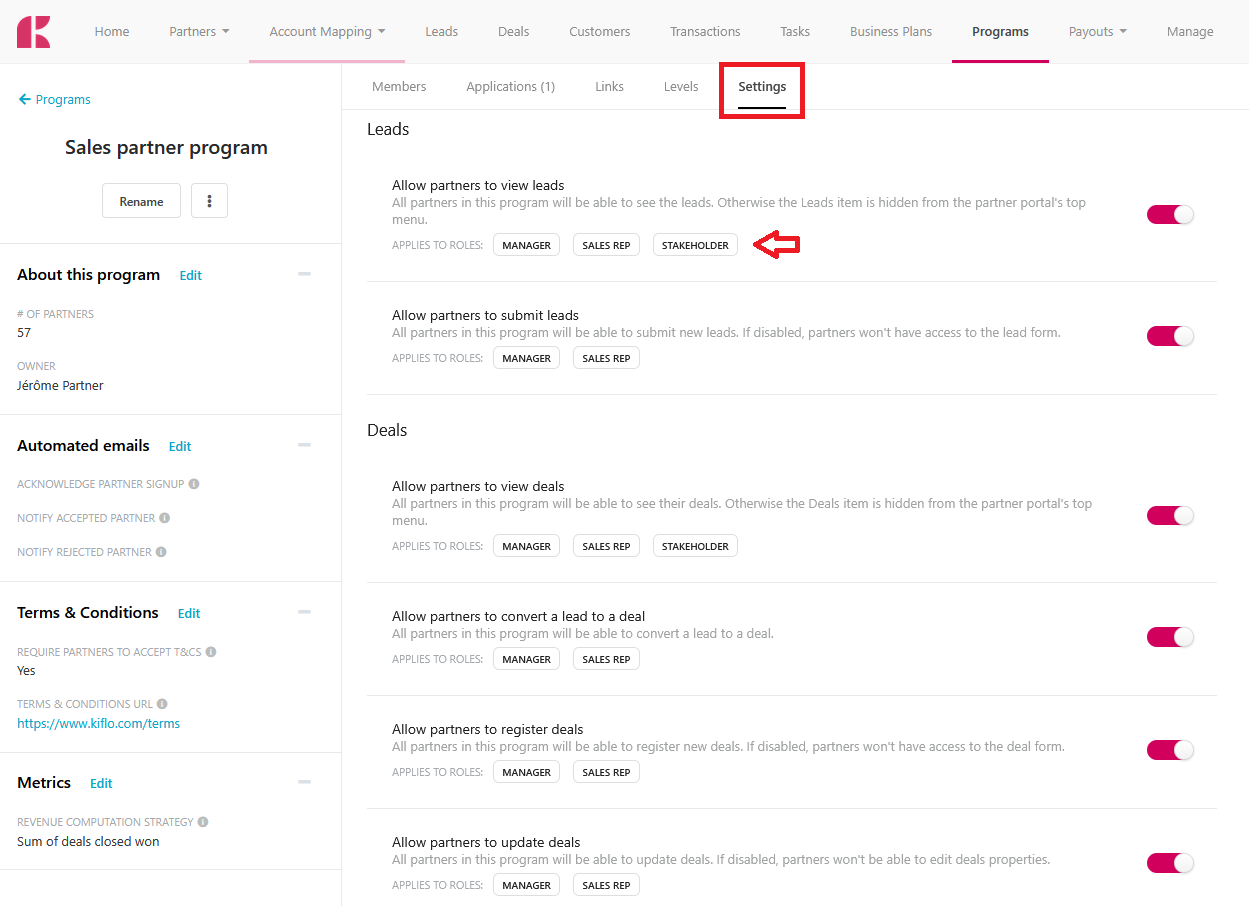Click the info icon beside Notify Rejected Partner

click(161, 552)
